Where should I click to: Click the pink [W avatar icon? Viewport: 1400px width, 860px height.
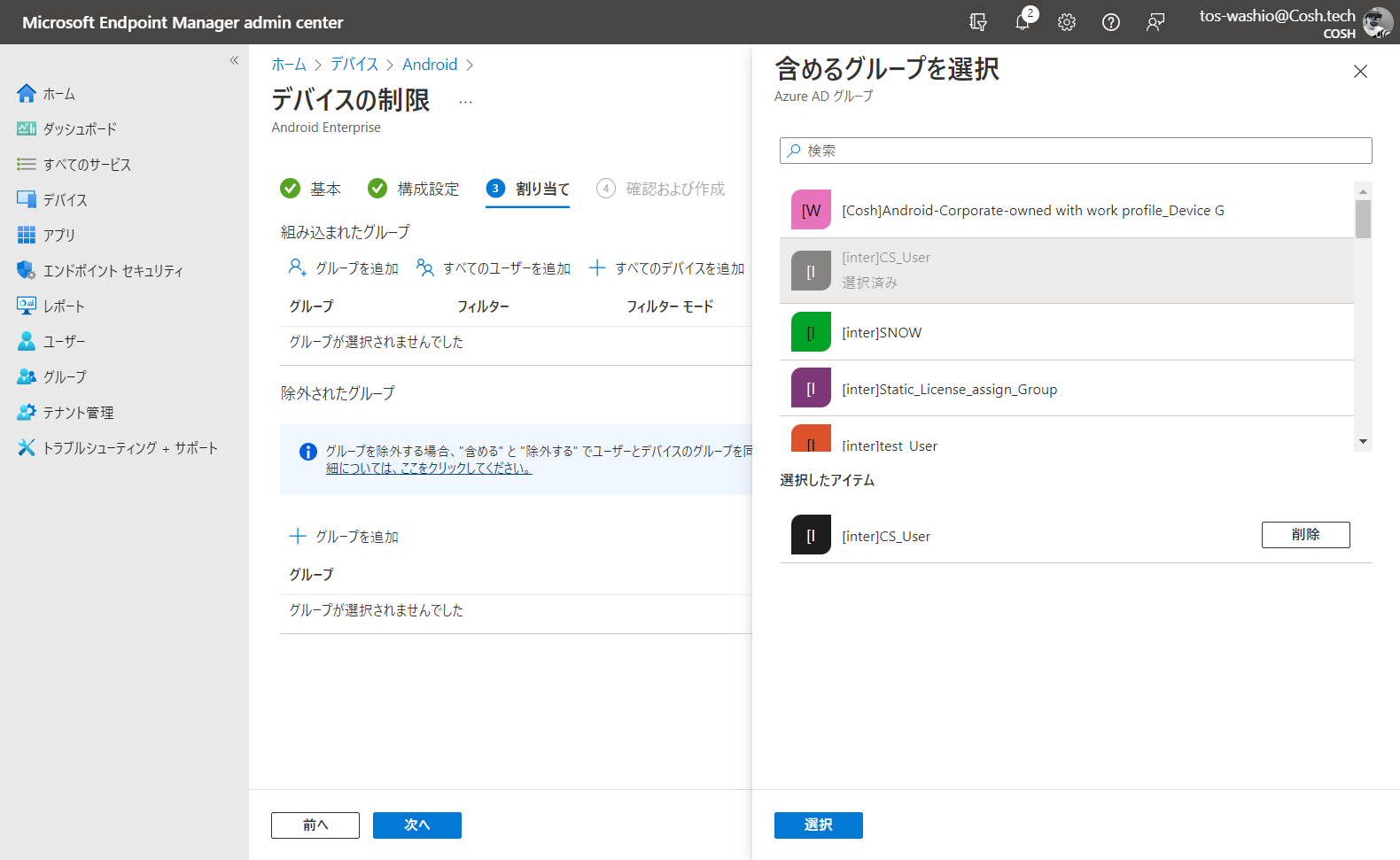[811, 210]
